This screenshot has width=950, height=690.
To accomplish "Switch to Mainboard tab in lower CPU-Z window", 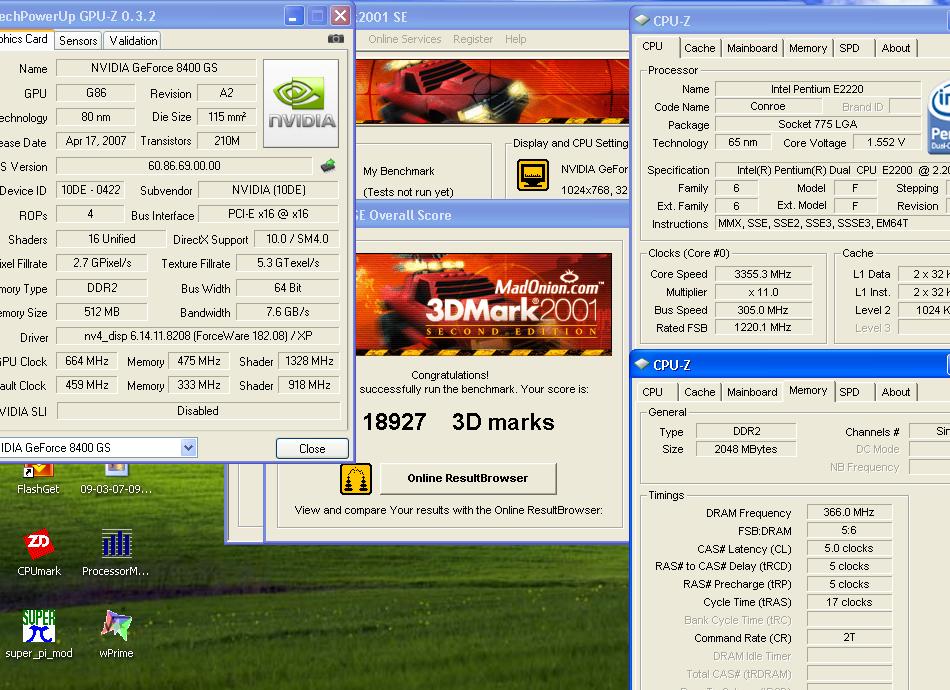I will click(x=752, y=392).
